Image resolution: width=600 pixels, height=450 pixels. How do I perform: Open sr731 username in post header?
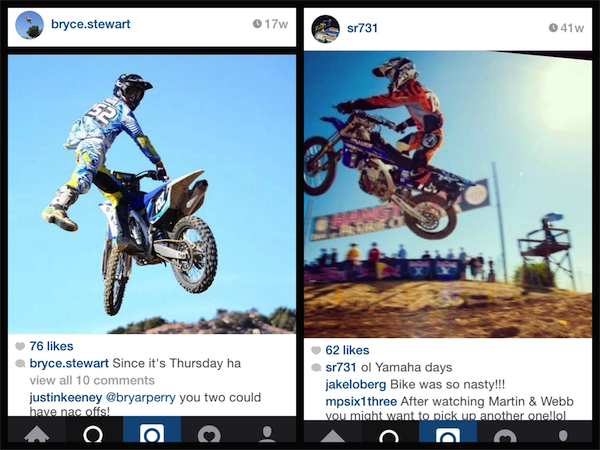pos(362,28)
